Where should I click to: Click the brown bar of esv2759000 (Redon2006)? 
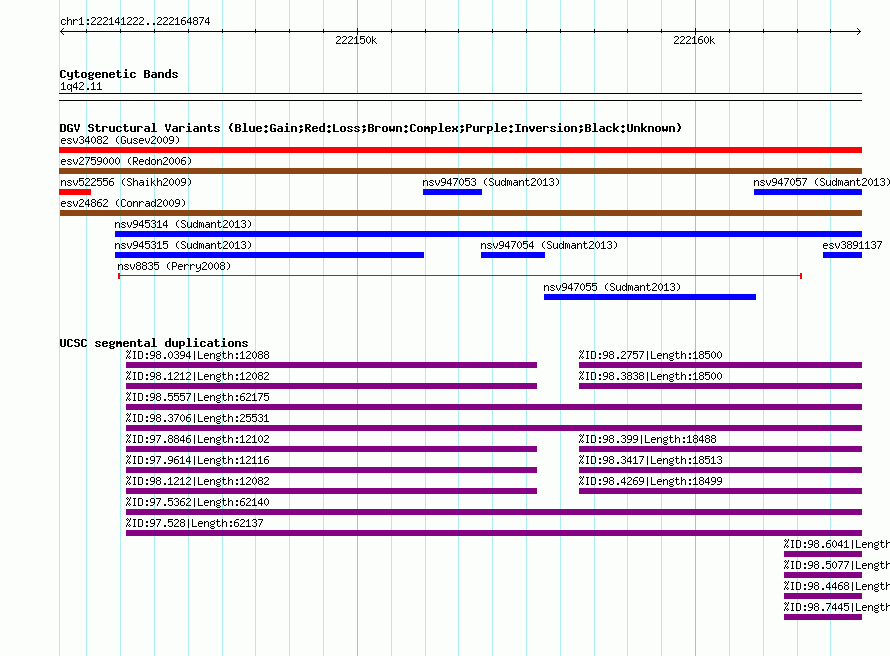(460, 171)
